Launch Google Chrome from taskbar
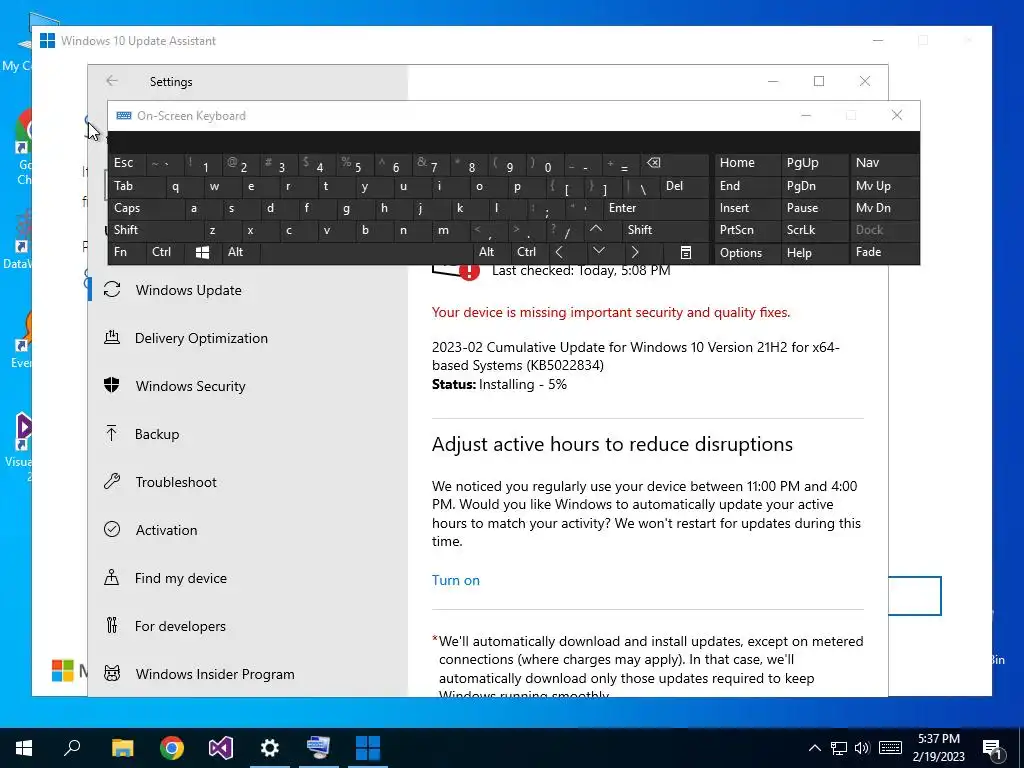This screenshot has width=1024, height=768. 172,748
